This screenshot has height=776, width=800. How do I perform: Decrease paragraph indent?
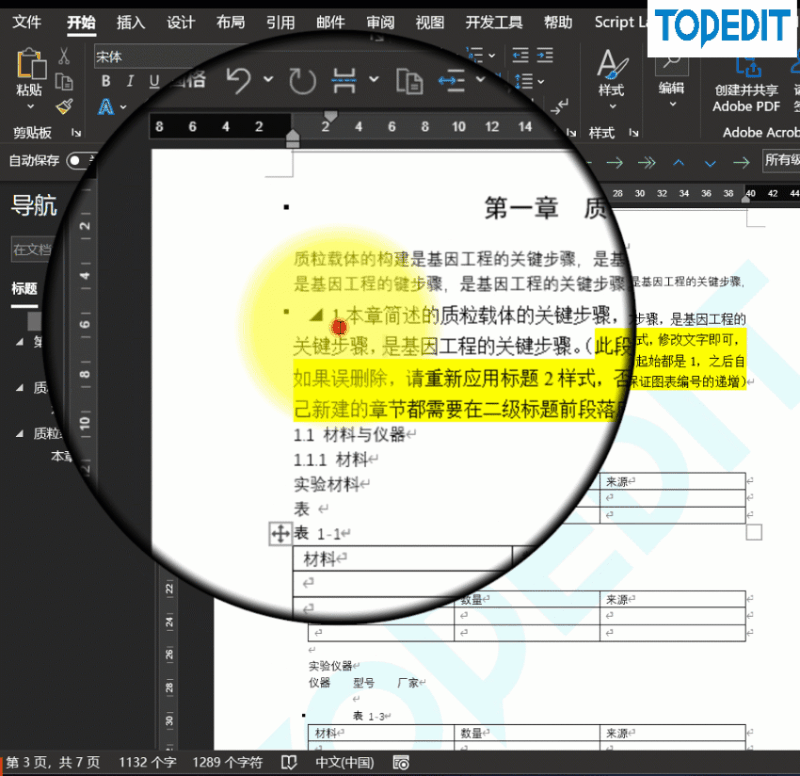[520, 55]
